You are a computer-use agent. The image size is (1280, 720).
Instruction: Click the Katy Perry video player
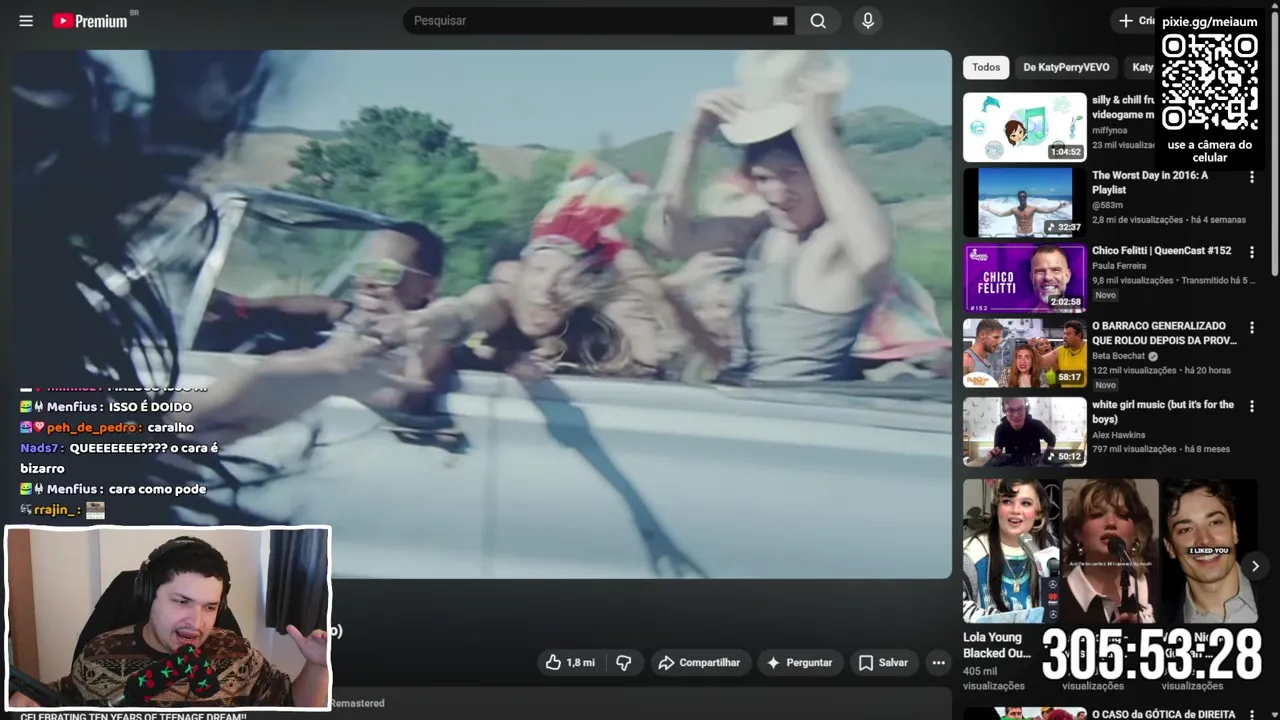tap(481, 314)
